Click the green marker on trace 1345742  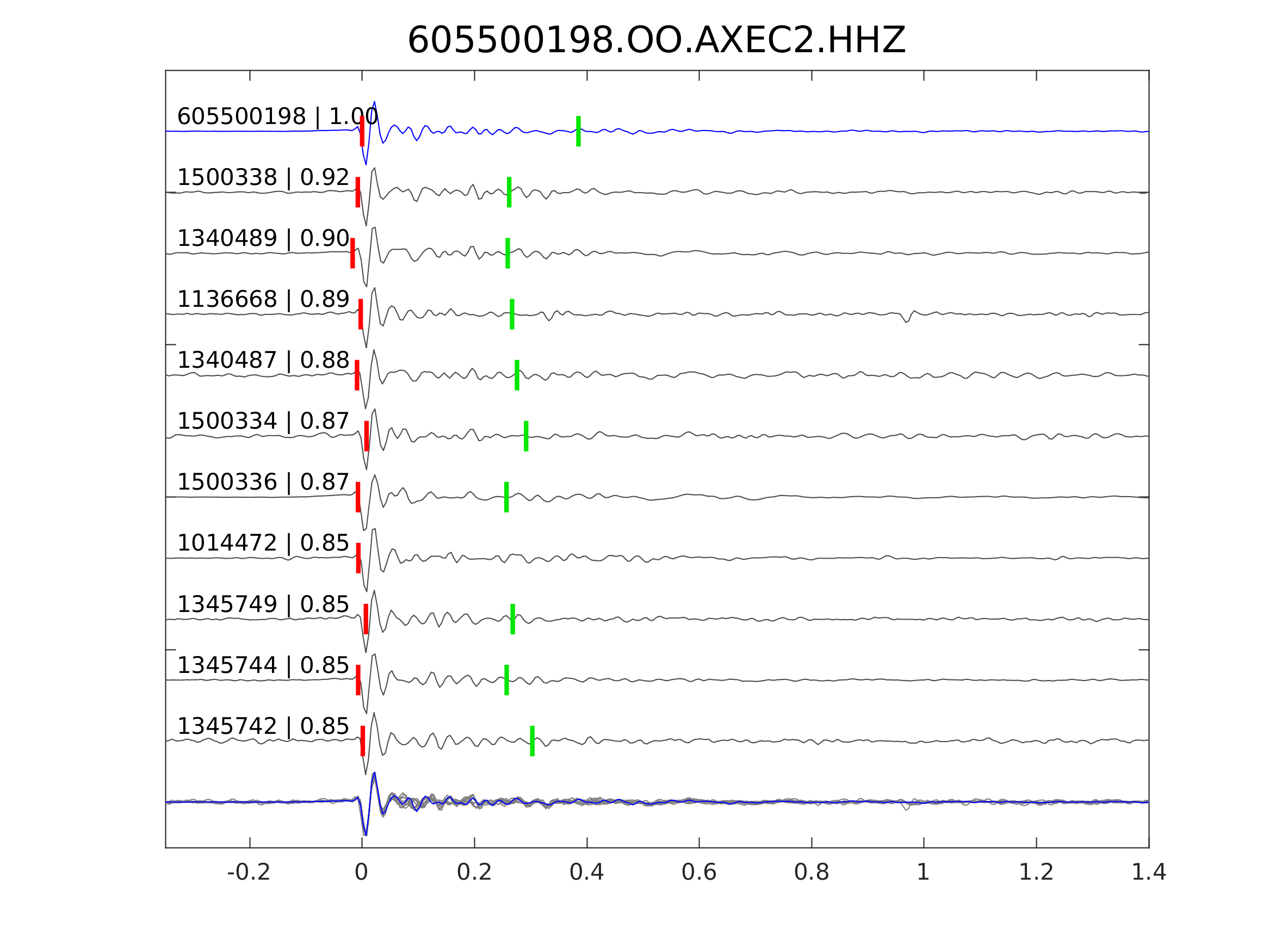533,741
